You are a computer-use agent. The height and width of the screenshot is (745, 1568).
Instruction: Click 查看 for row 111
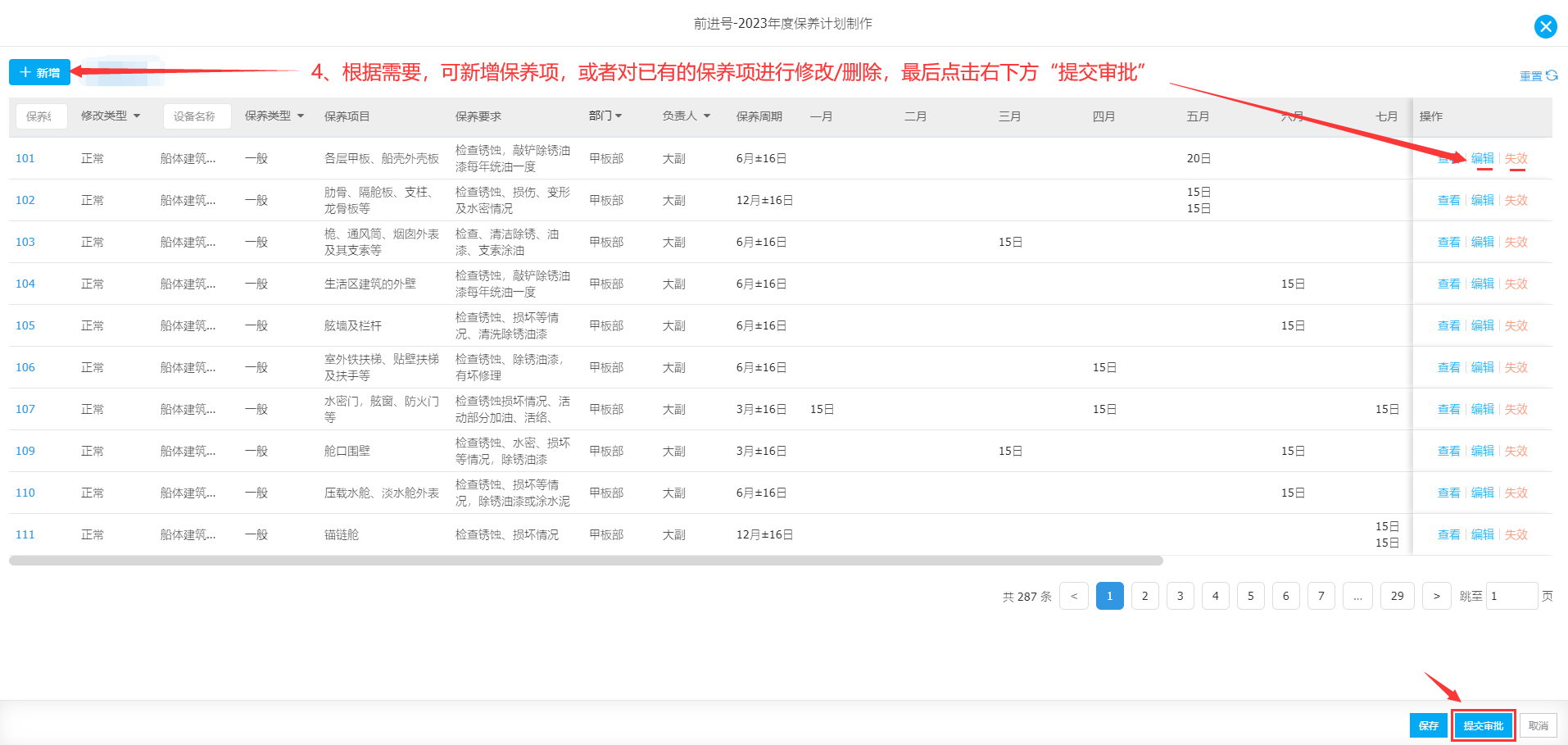[1449, 534]
